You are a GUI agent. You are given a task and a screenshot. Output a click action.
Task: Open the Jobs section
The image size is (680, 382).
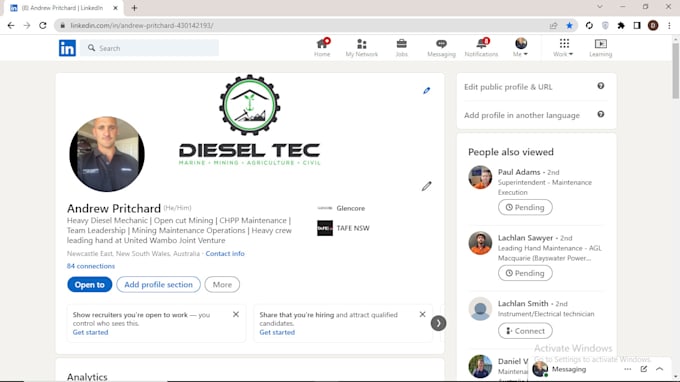pos(402,48)
